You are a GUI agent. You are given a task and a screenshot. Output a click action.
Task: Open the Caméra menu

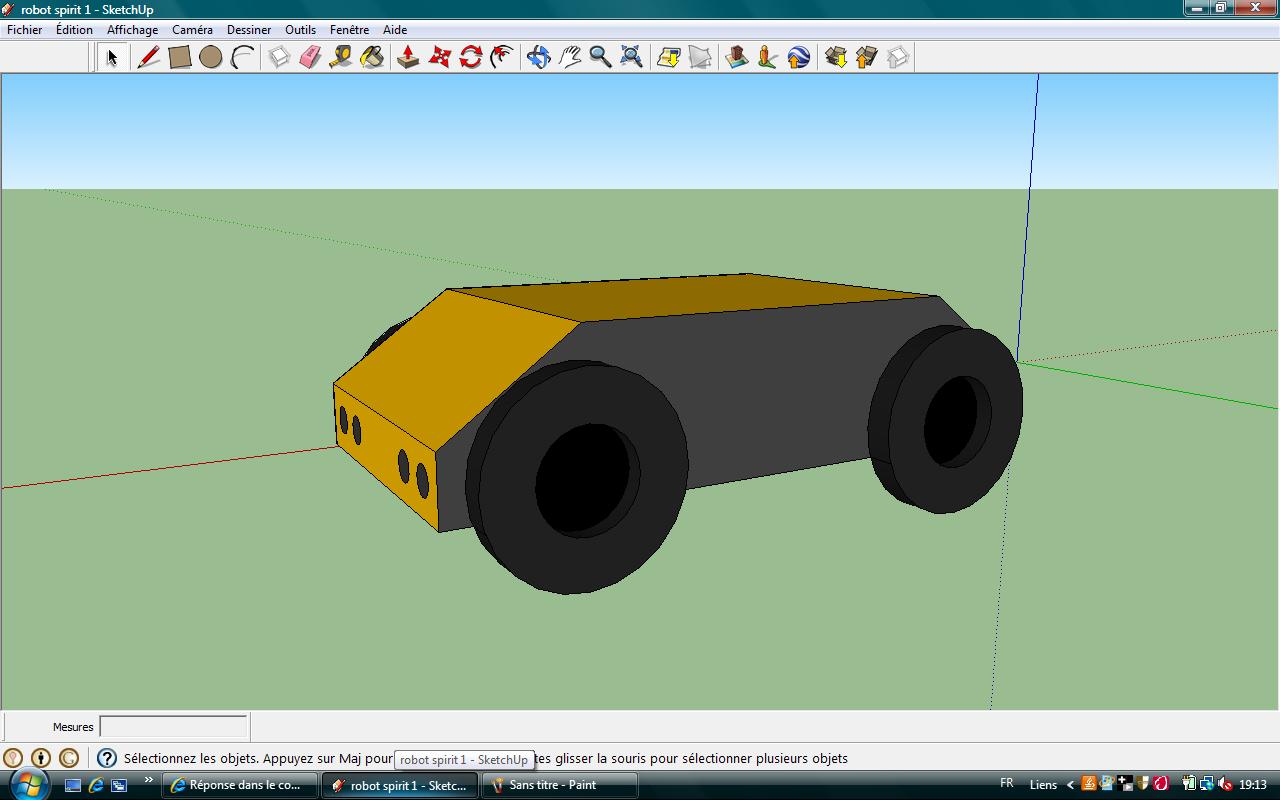pos(192,30)
